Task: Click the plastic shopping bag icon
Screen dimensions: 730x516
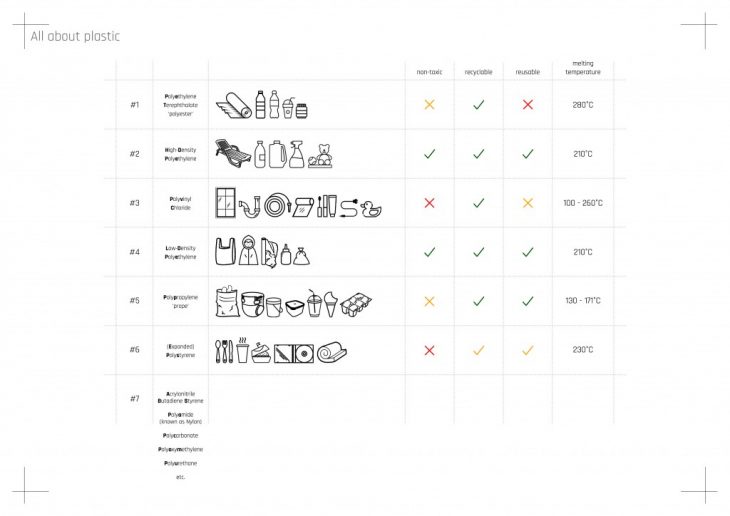Action: point(225,253)
